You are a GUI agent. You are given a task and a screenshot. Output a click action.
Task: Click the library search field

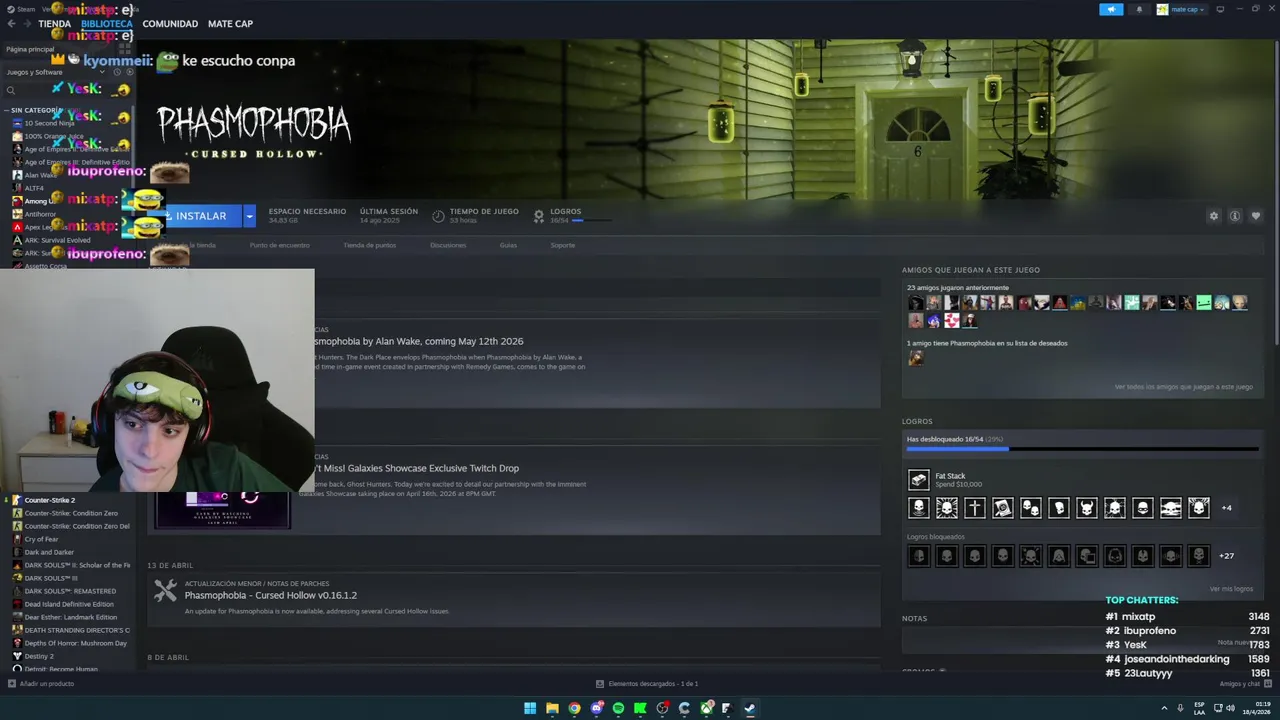coord(65,90)
